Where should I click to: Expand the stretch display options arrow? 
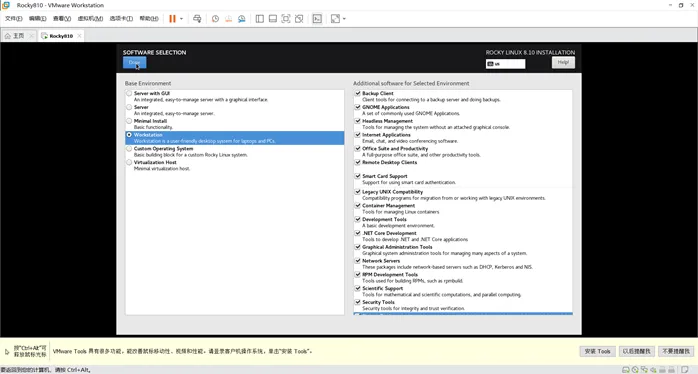tap(344, 19)
